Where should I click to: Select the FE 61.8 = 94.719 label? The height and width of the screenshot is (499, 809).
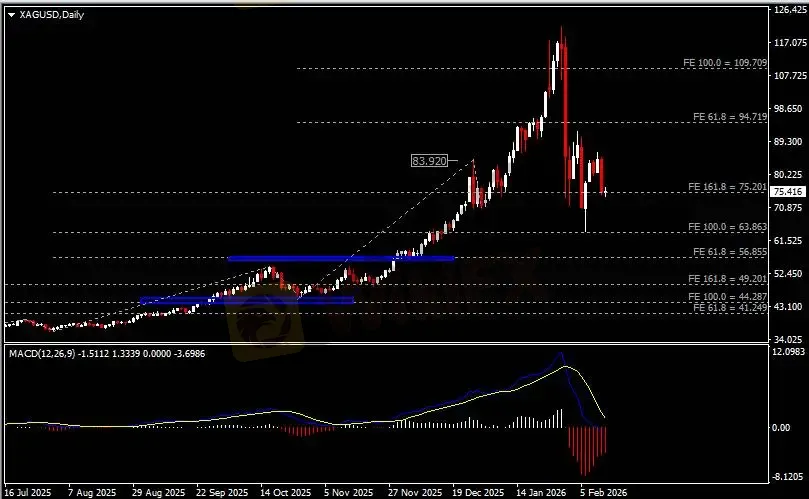(x=730, y=117)
